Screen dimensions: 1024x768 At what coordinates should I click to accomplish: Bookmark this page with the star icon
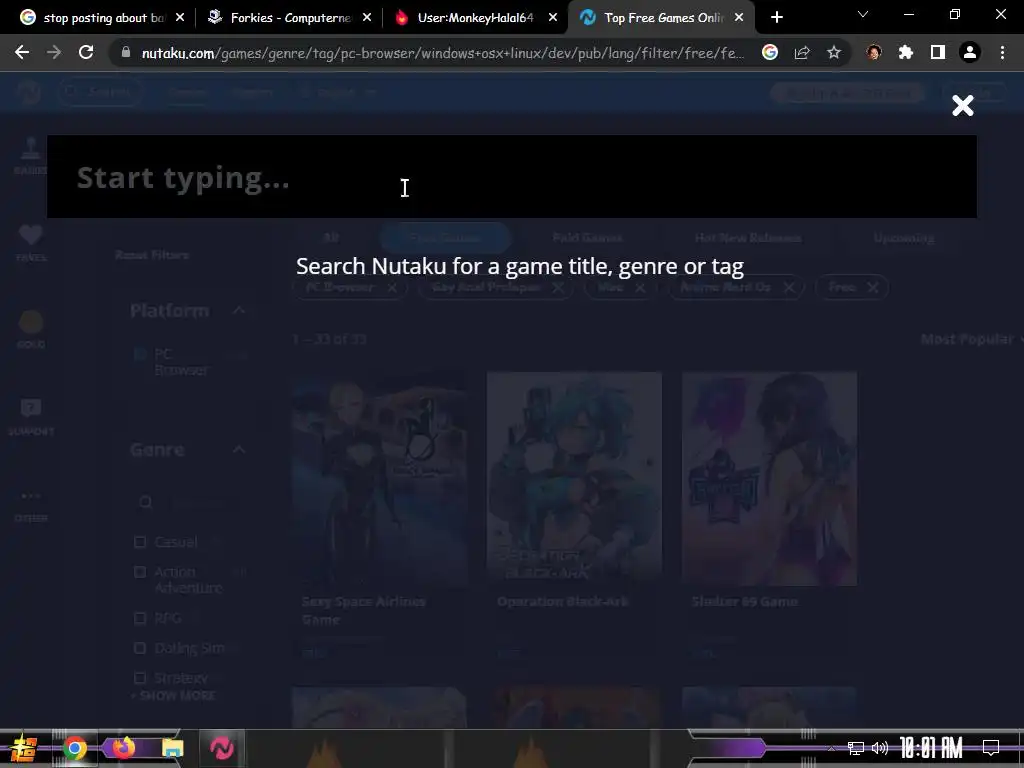point(834,52)
